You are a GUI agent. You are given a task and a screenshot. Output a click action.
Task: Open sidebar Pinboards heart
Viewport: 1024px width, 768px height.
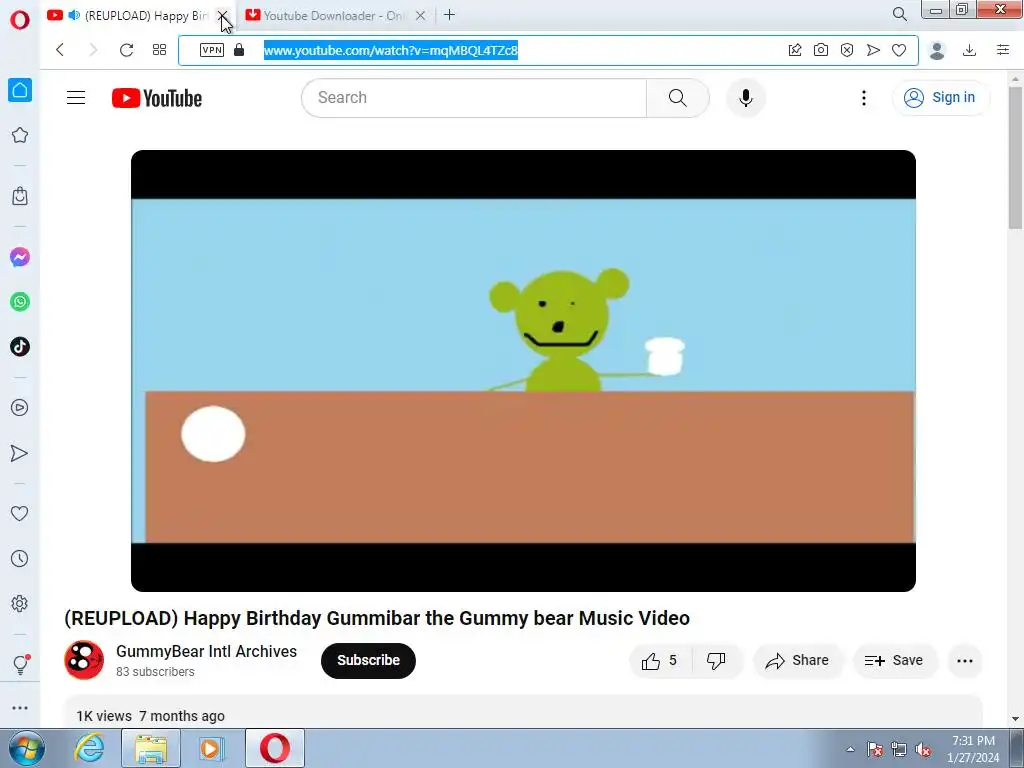pyautogui.click(x=20, y=514)
